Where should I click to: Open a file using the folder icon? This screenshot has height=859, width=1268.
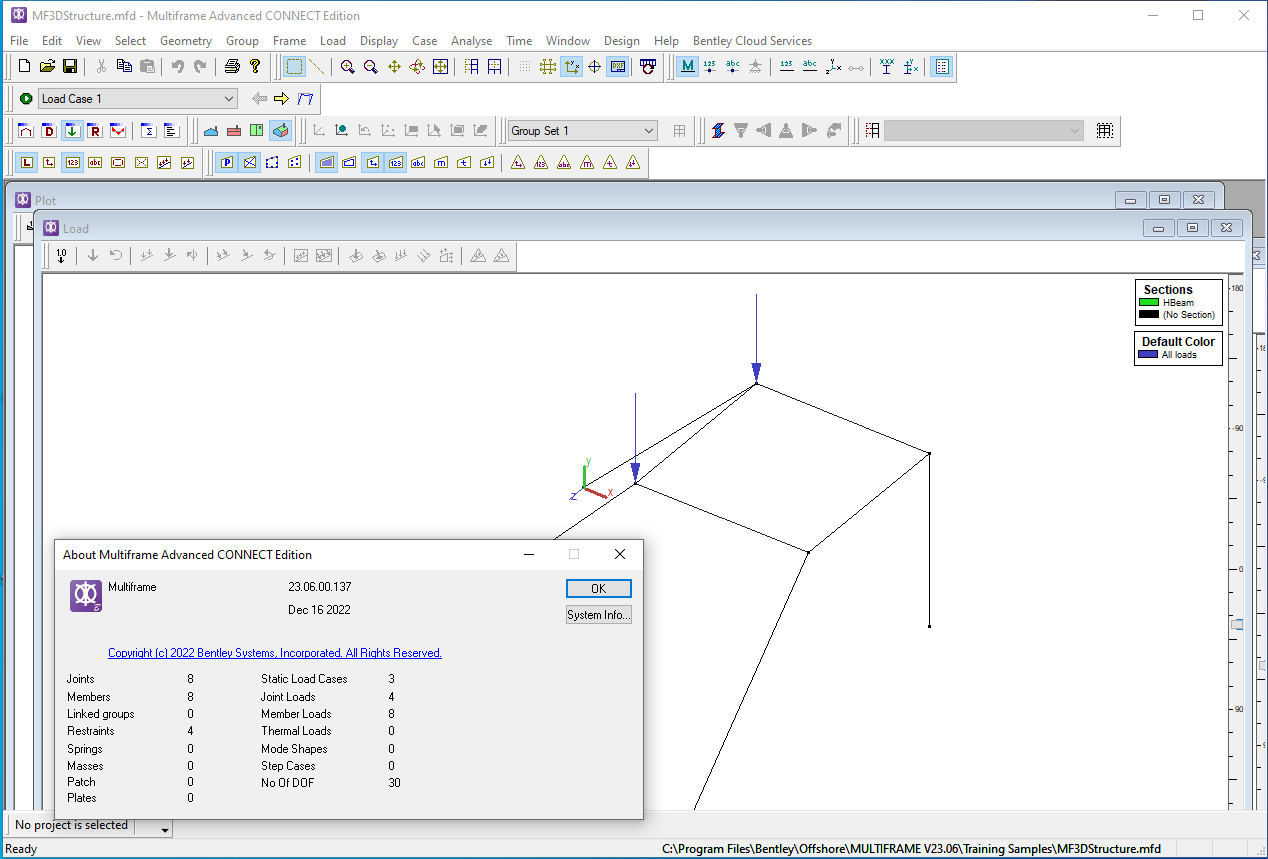click(x=47, y=67)
